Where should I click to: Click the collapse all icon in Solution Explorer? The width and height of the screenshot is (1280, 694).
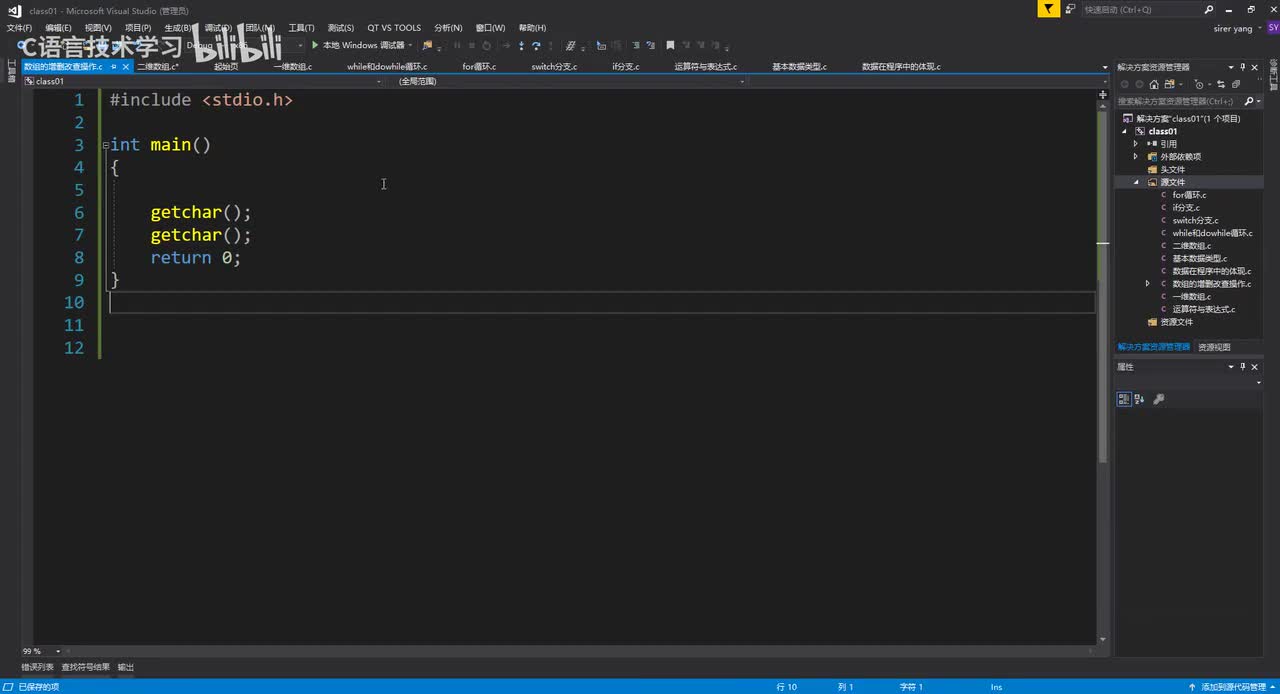1236,84
